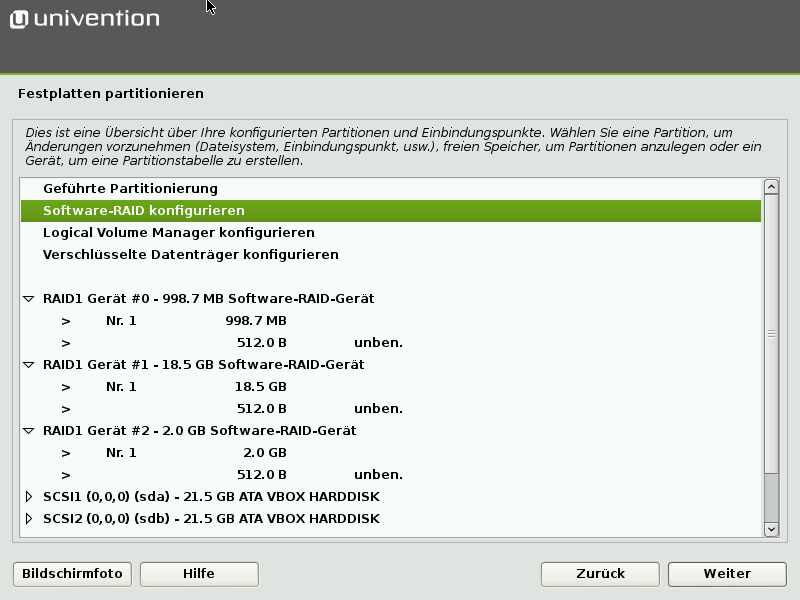
Task: Select SCSI1 (0,0,0) (sda) harddisk row
Action: coord(391,496)
